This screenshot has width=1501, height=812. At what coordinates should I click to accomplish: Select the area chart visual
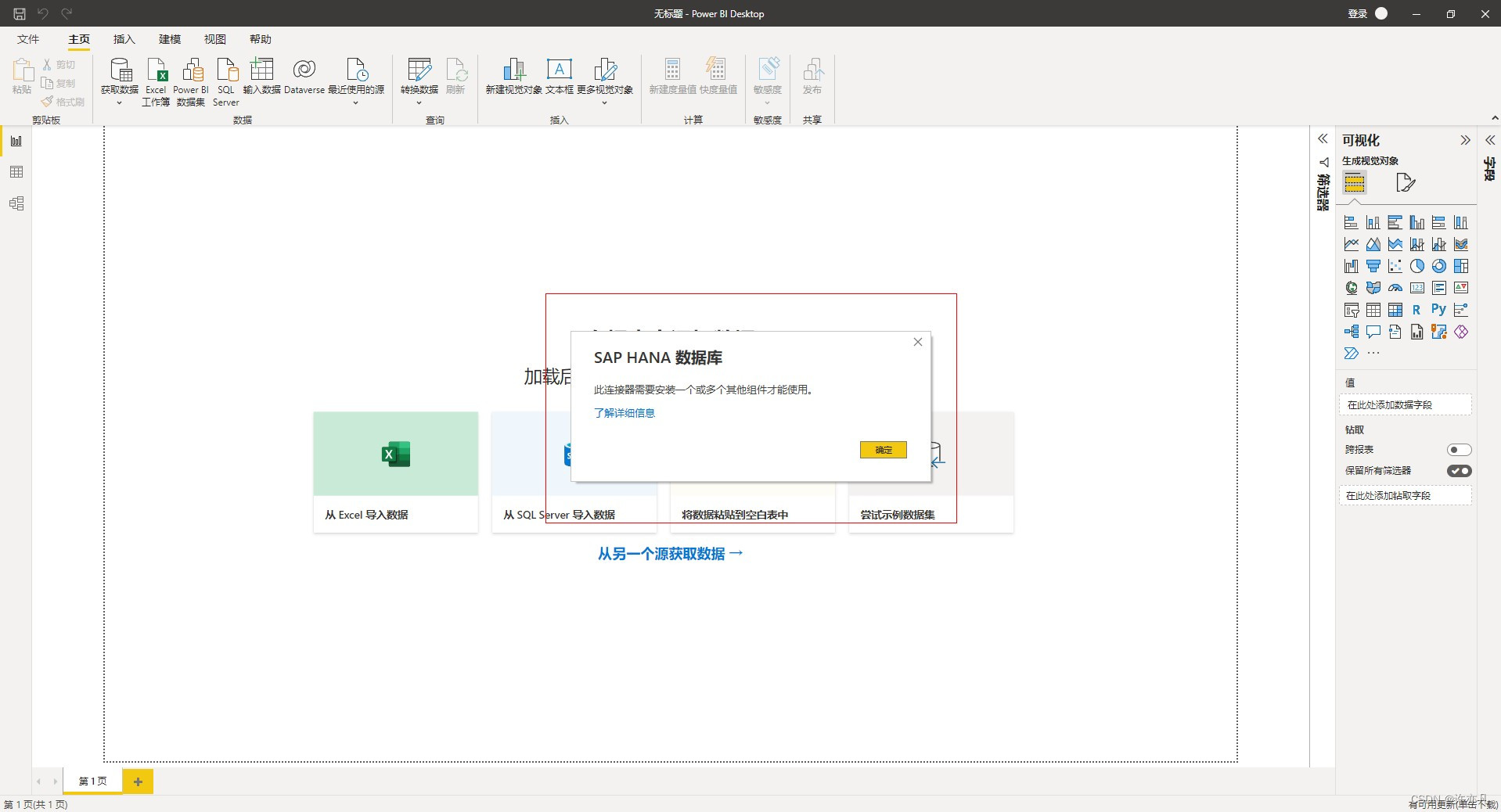1373,245
